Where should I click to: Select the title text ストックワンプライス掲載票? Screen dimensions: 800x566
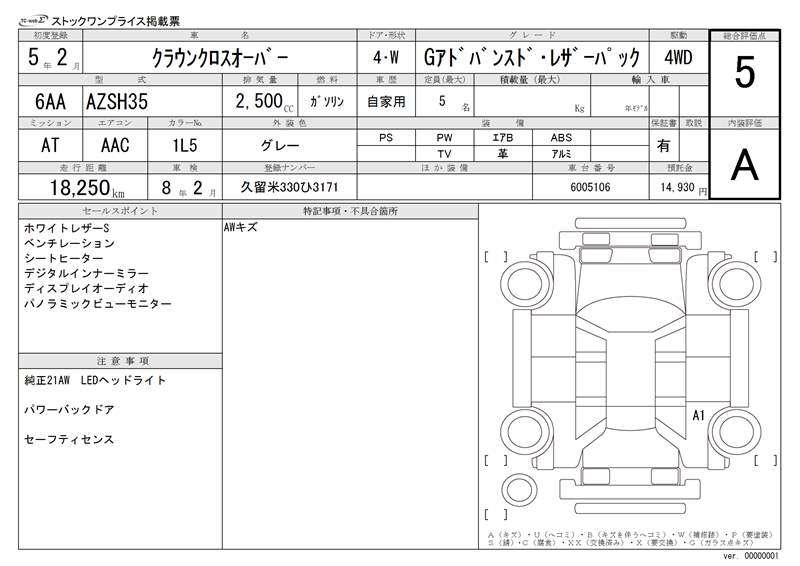(x=116, y=21)
